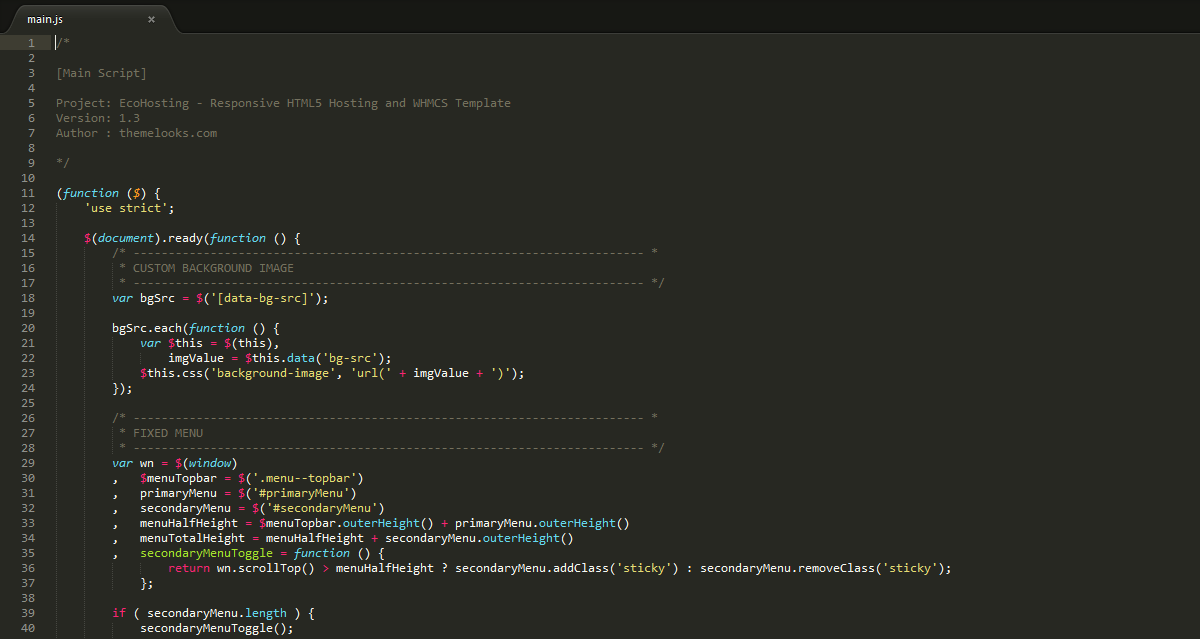Click line number 14 in the gutter

(x=28, y=238)
